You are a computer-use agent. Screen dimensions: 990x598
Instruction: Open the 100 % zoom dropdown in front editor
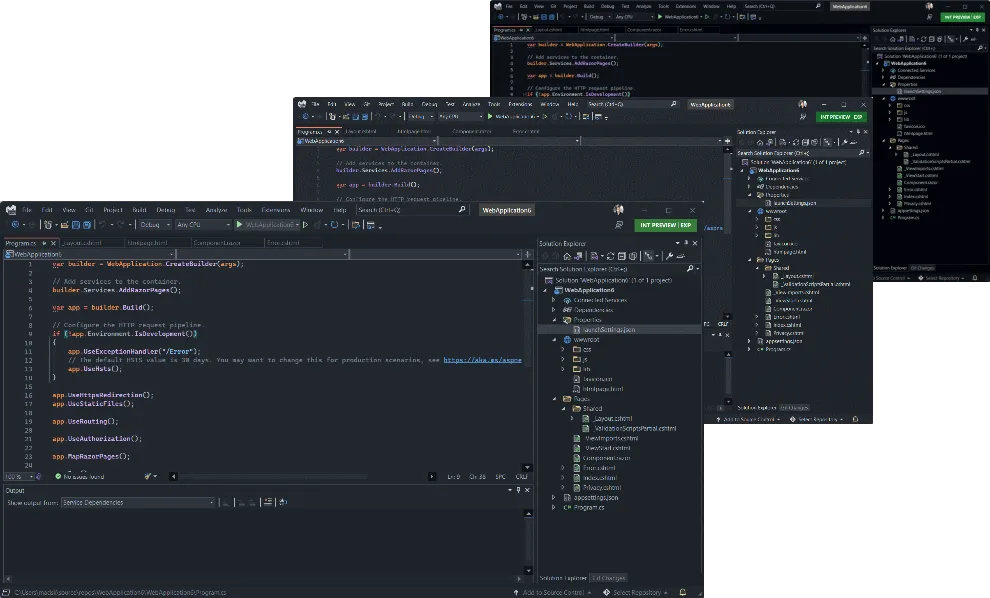(x=17, y=477)
